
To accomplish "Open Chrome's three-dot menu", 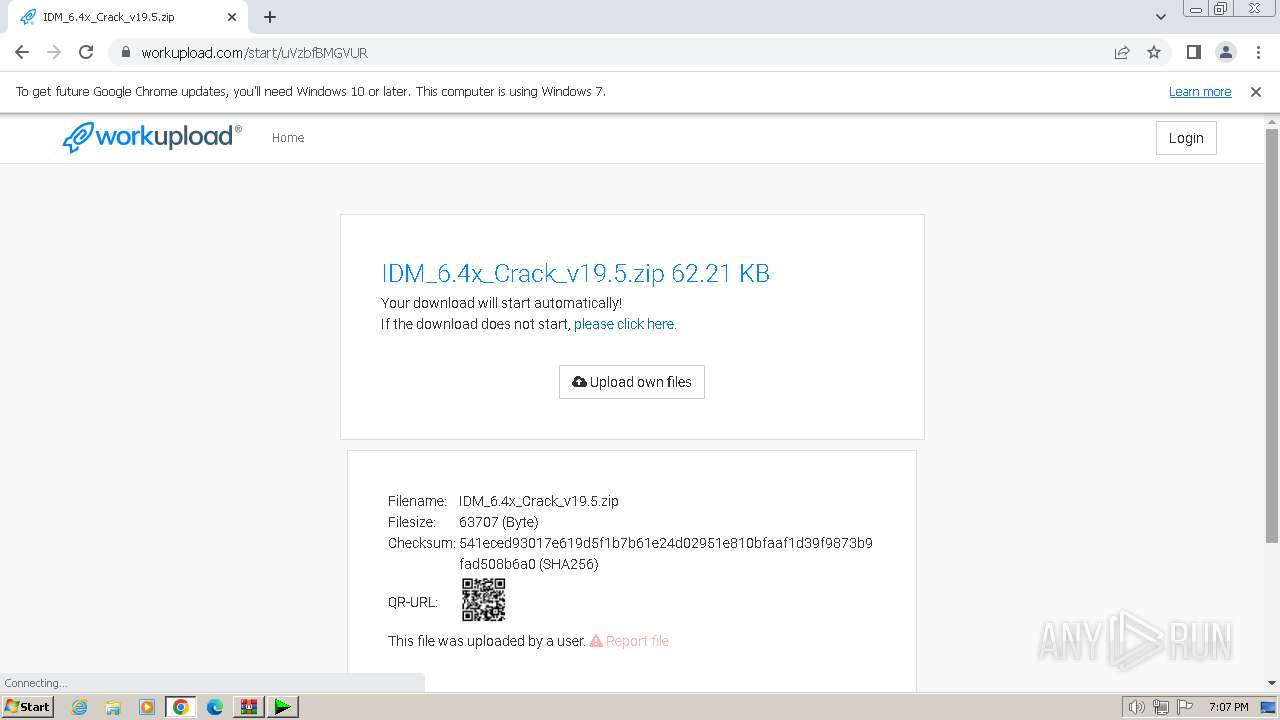I will (x=1257, y=52).
